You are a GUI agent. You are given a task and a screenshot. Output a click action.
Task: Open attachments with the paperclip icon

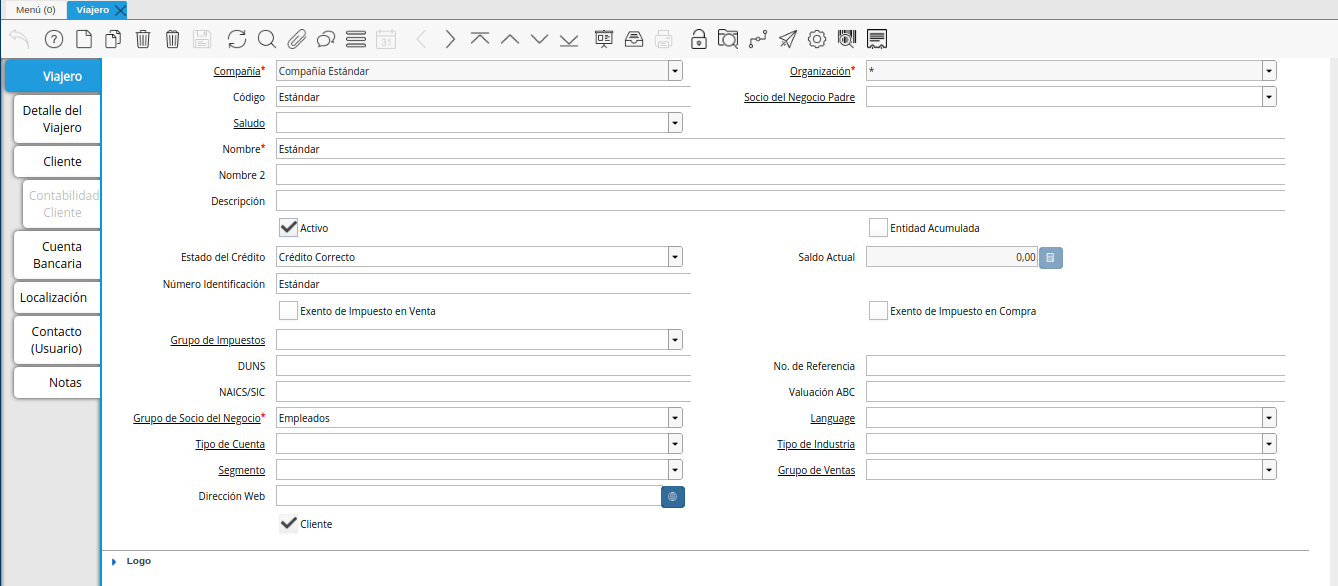point(296,39)
